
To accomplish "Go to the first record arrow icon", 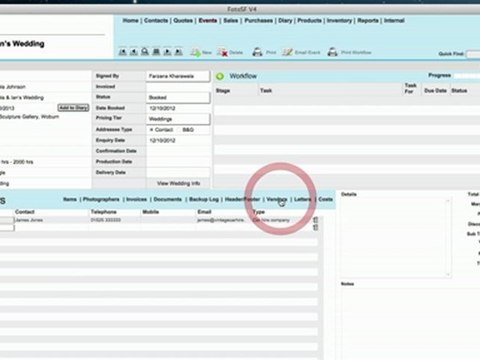I will pos(123,52).
